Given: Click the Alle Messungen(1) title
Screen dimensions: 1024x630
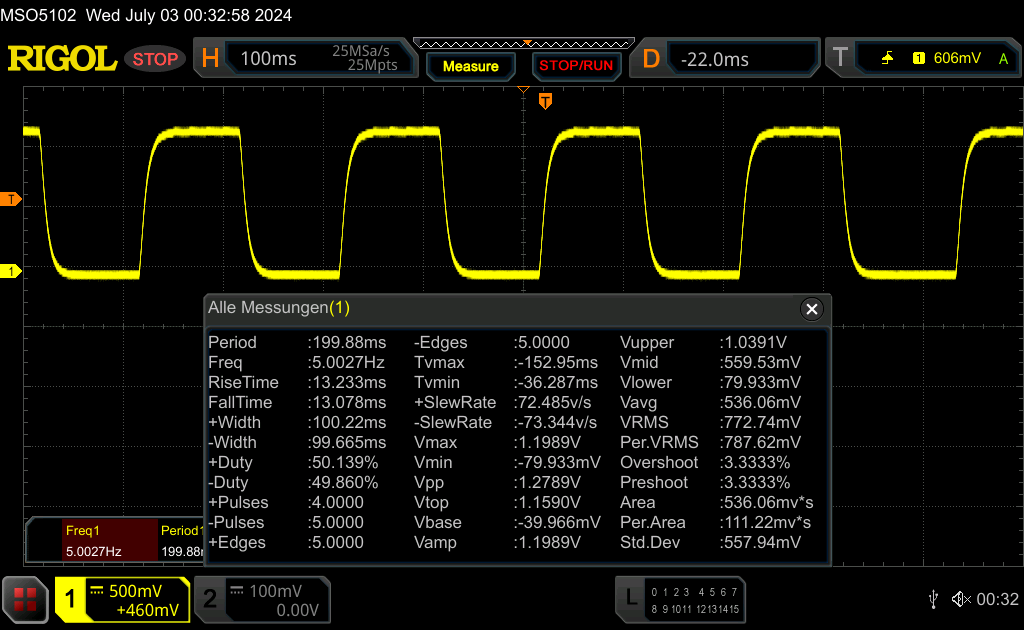Looking at the screenshot, I should coord(279,307).
